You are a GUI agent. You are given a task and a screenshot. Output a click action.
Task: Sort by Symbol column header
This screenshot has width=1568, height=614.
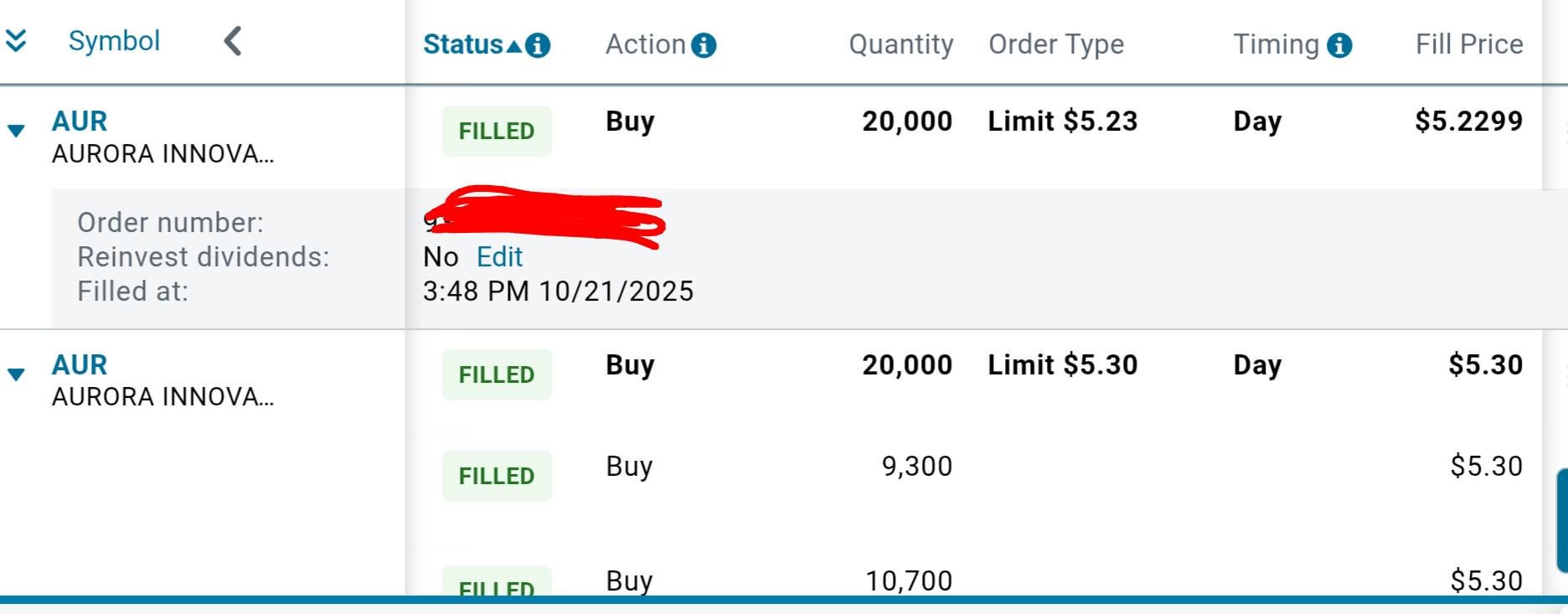click(x=114, y=41)
